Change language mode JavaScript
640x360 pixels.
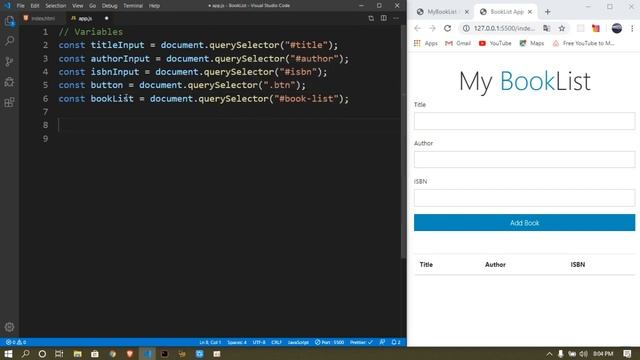(x=298, y=342)
